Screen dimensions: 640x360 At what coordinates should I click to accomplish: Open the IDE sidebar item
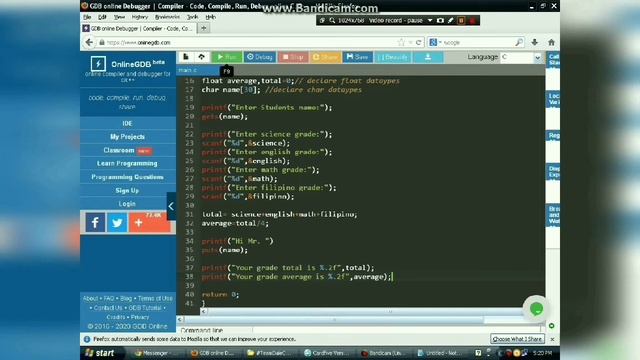pos(127,123)
